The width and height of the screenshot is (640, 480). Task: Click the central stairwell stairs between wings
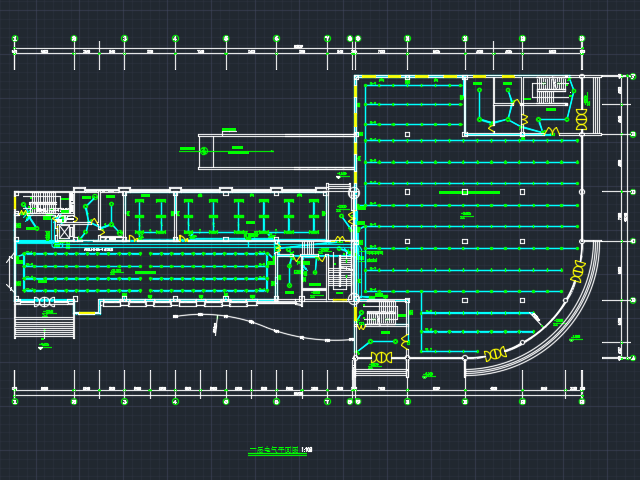pyautogui.click(x=340, y=273)
